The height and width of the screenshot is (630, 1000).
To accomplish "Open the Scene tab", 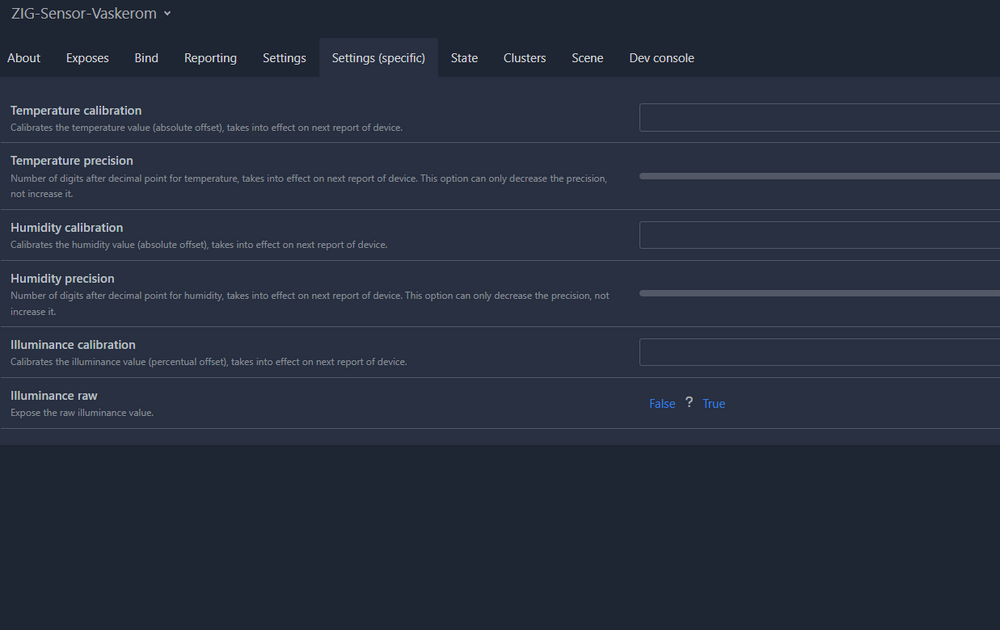I will pos(587,58).
